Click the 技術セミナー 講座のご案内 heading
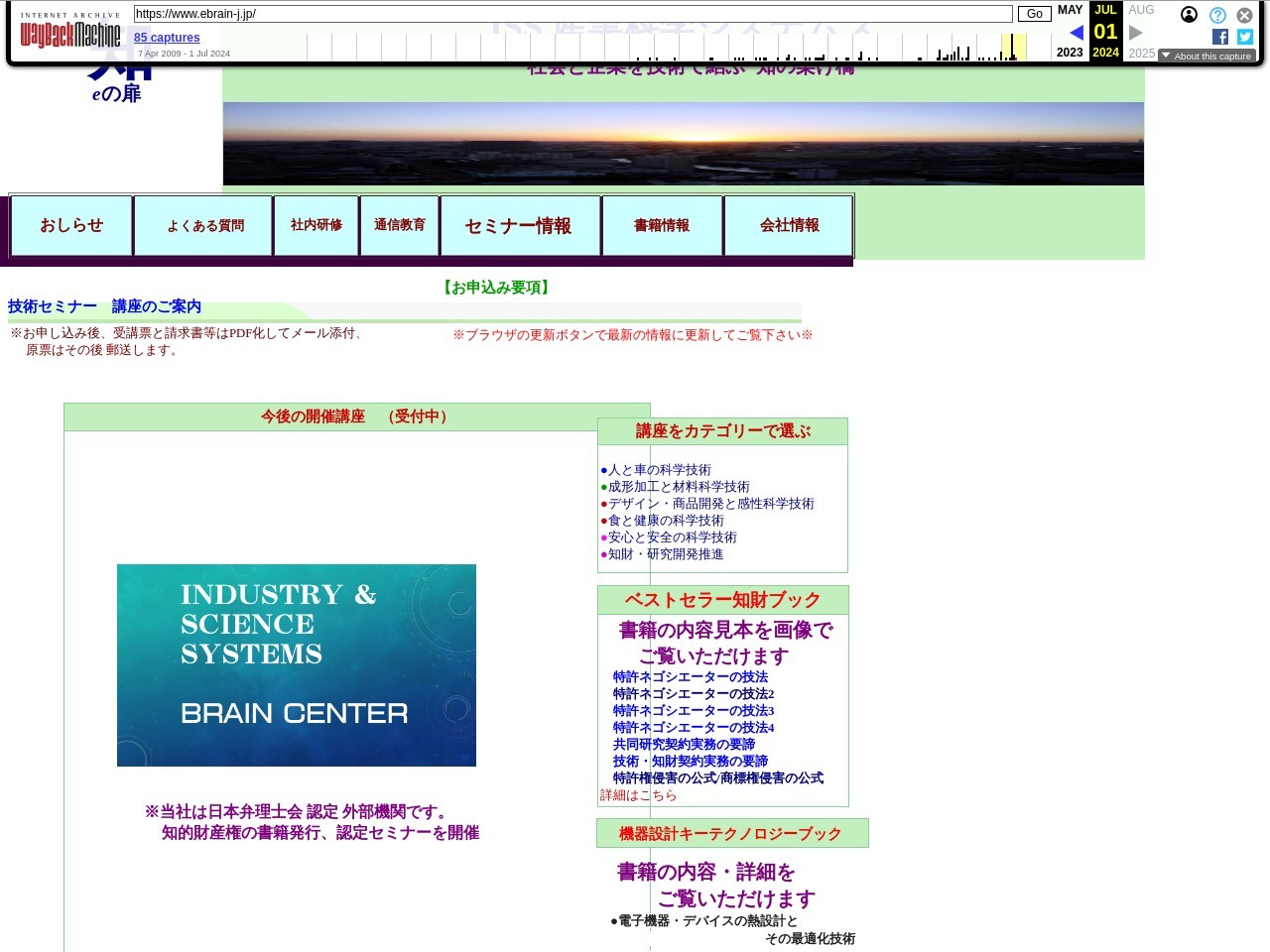Screen dimensions: 1270x952 tap(104, 306)
